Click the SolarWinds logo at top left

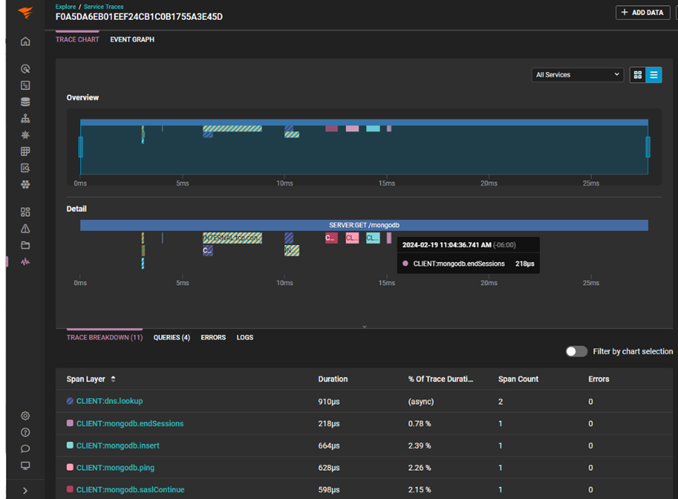click(x=25, y=13)
